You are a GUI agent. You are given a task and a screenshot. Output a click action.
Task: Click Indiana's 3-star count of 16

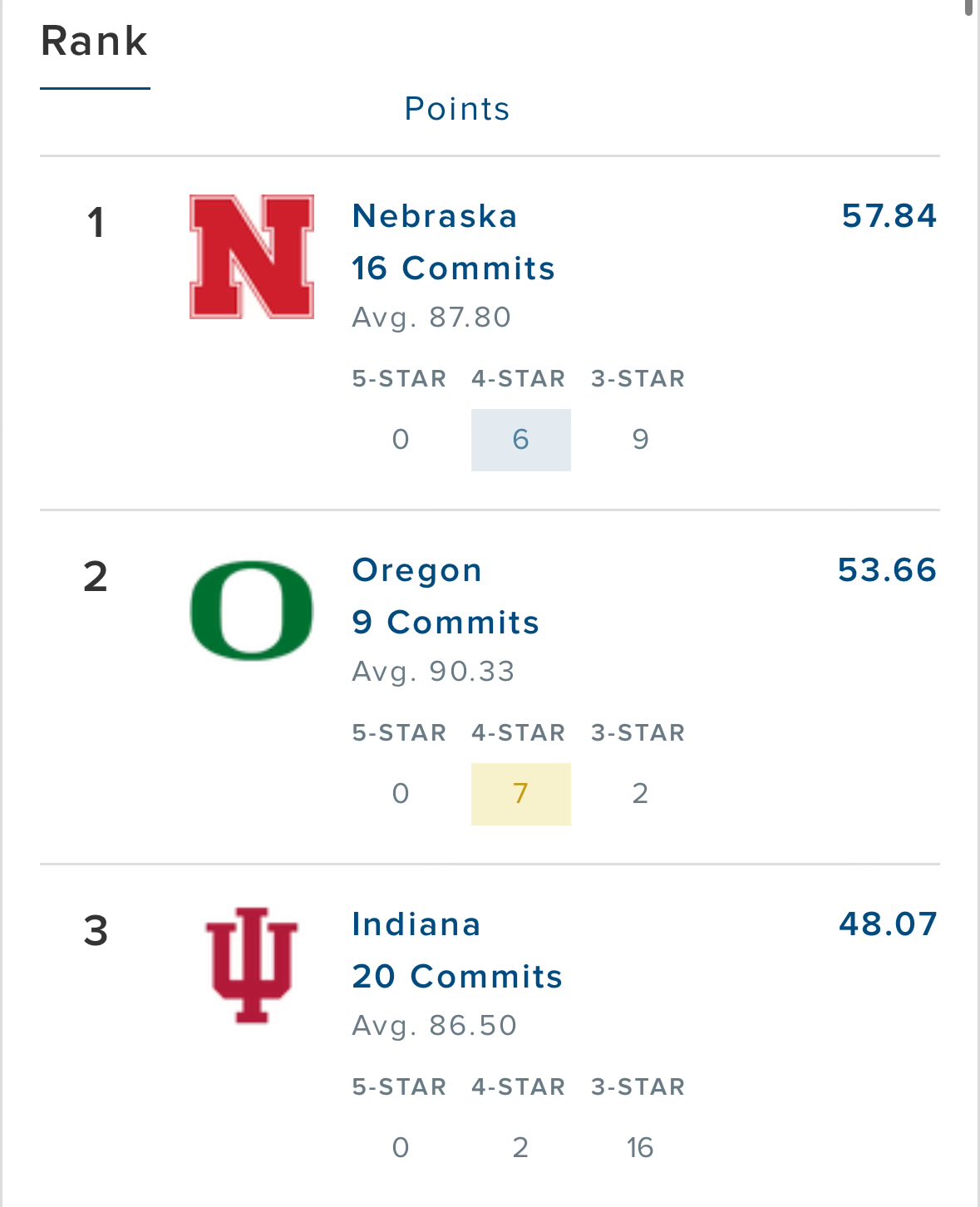(x=640, y=1148)
